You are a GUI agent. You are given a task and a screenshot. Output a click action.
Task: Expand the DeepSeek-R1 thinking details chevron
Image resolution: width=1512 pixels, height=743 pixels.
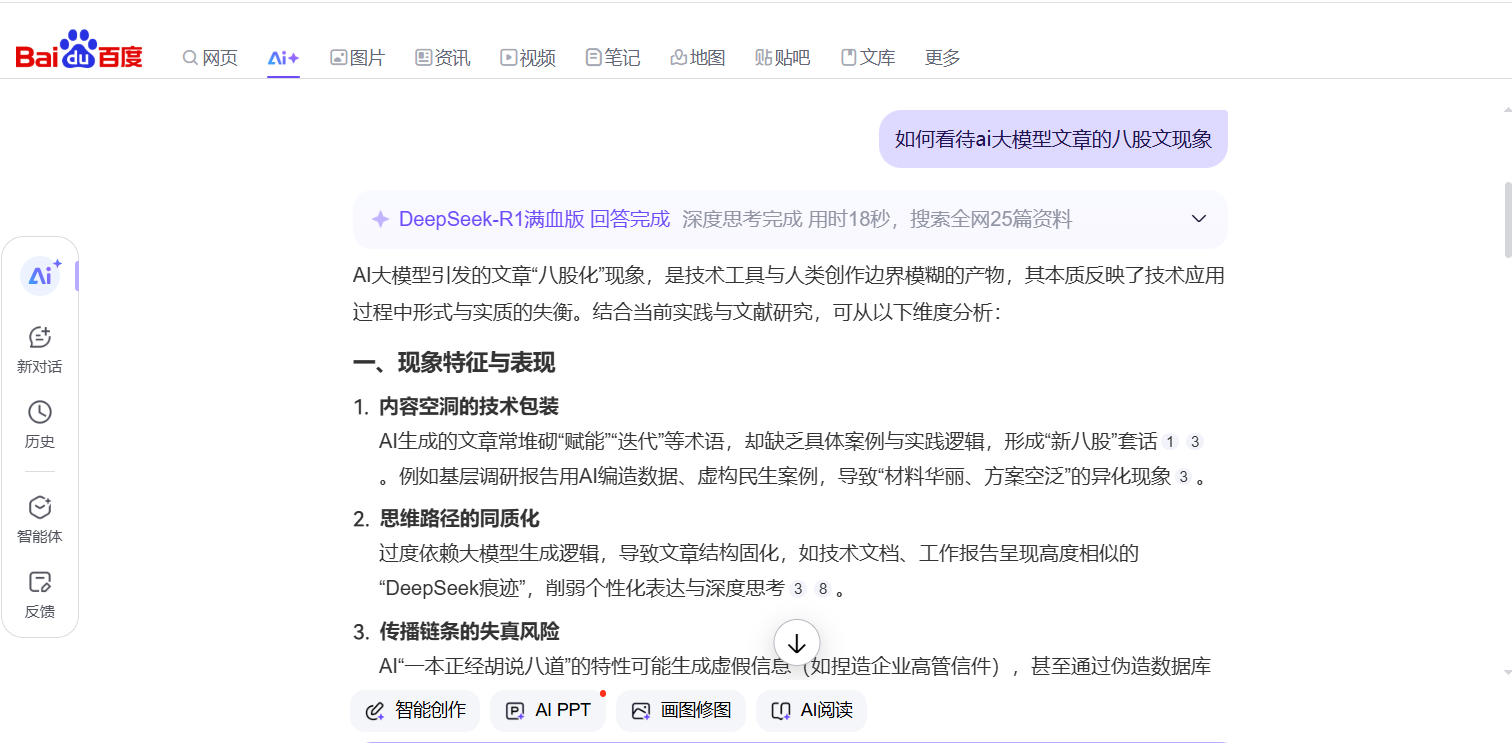[x=1199, y=219]
